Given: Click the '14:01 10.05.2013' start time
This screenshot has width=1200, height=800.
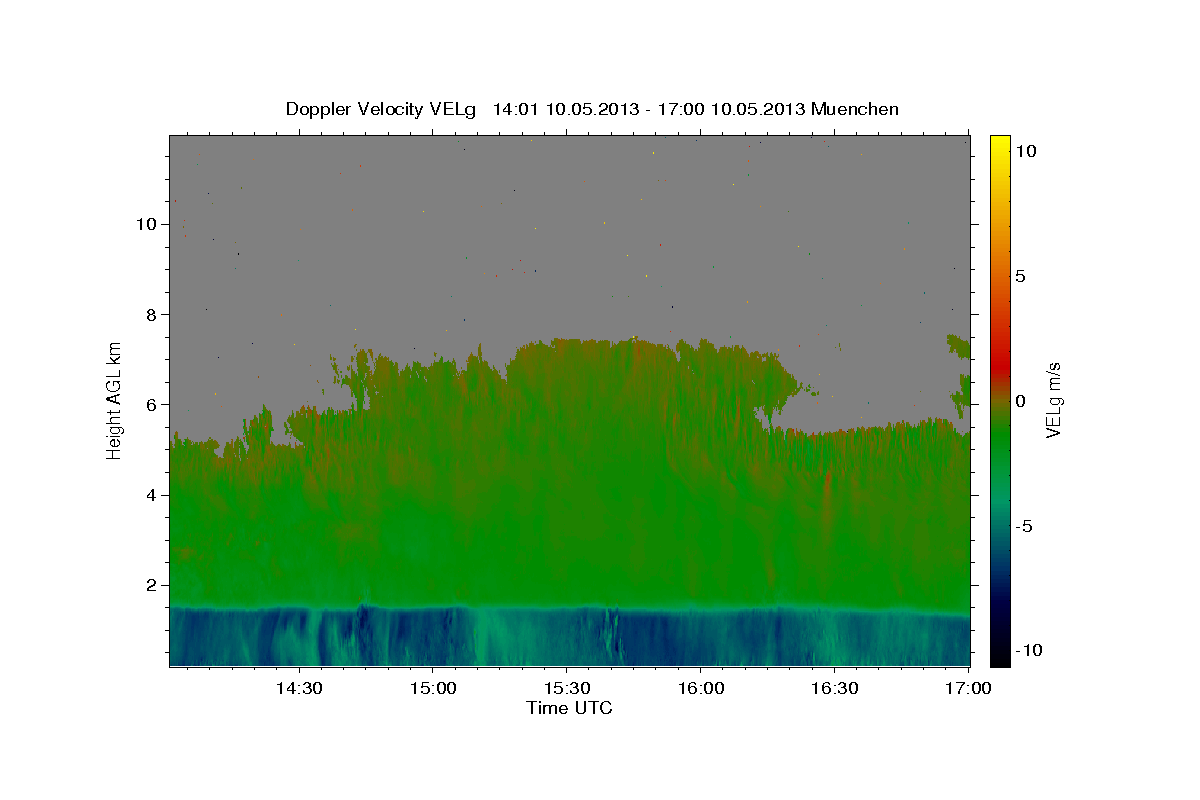Looking at the screenshot, I should pyautogui.click(x=565, y=109).
